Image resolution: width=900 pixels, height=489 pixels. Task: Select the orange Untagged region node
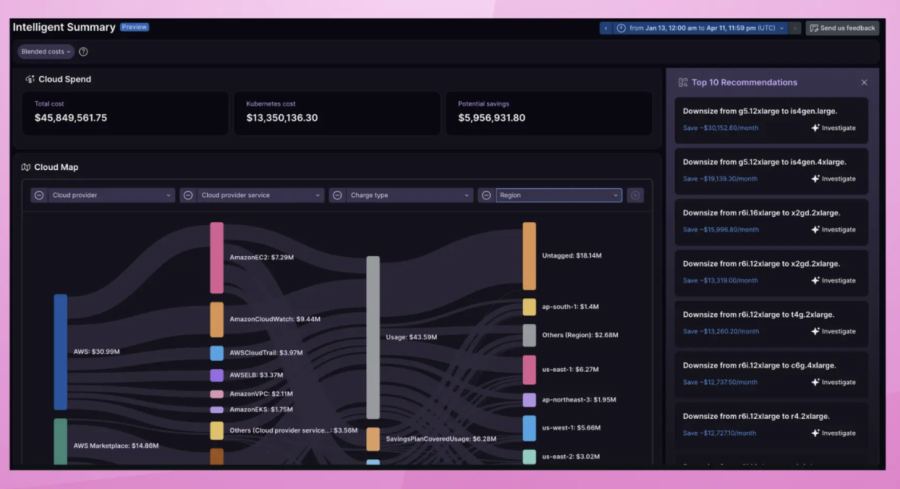(x=529, y=256)
